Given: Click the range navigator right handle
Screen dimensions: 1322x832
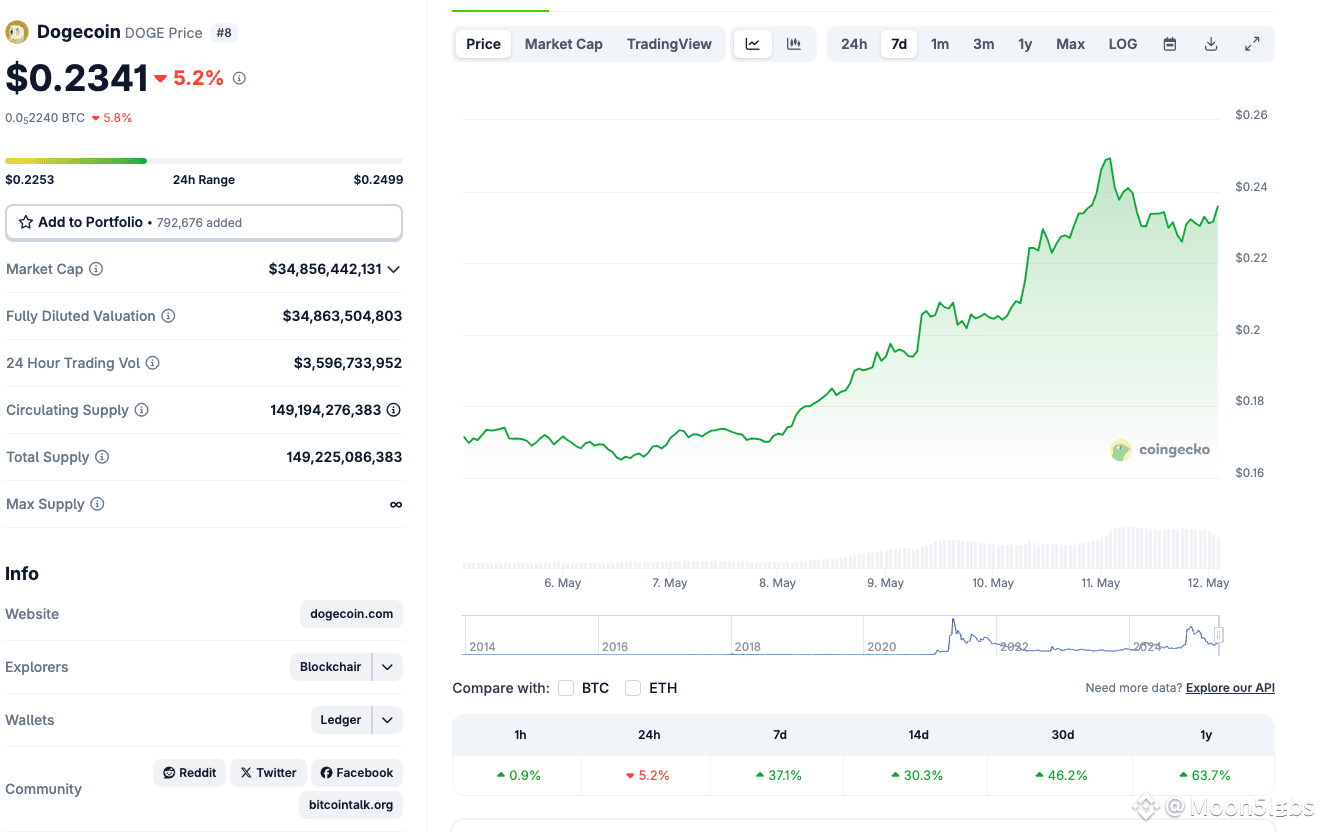Looking at the screenshot, I should [x=1219, y=635].
